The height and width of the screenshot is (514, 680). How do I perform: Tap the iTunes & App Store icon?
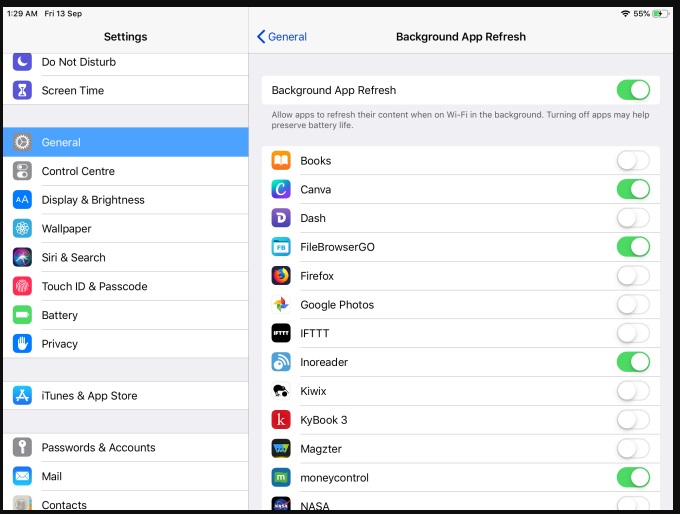pos(22,395)
